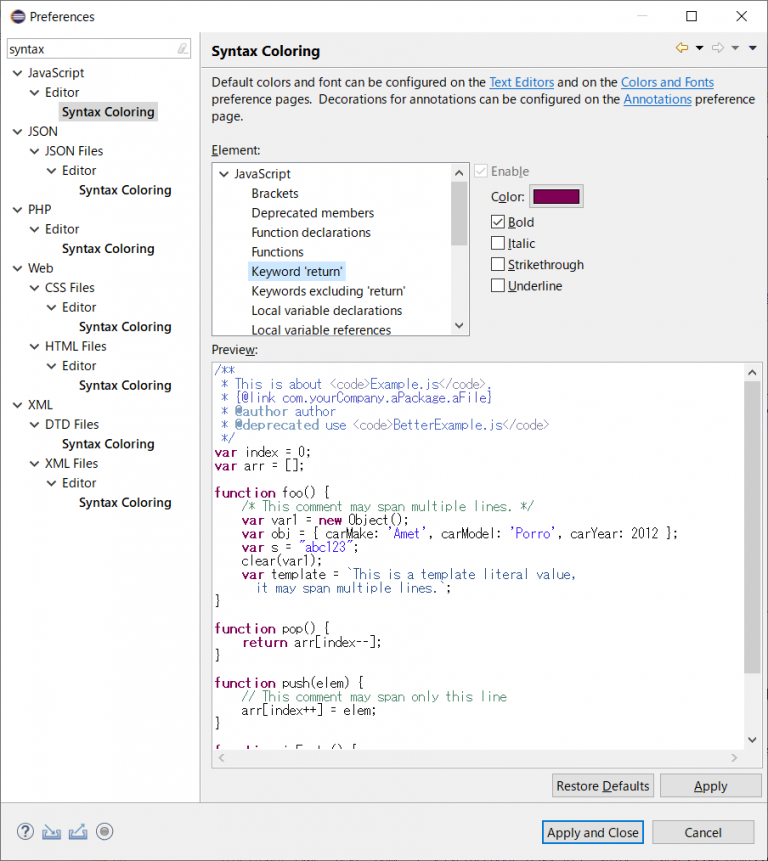
Task: Click the Import preferences icon
Action: pos(52,832)
